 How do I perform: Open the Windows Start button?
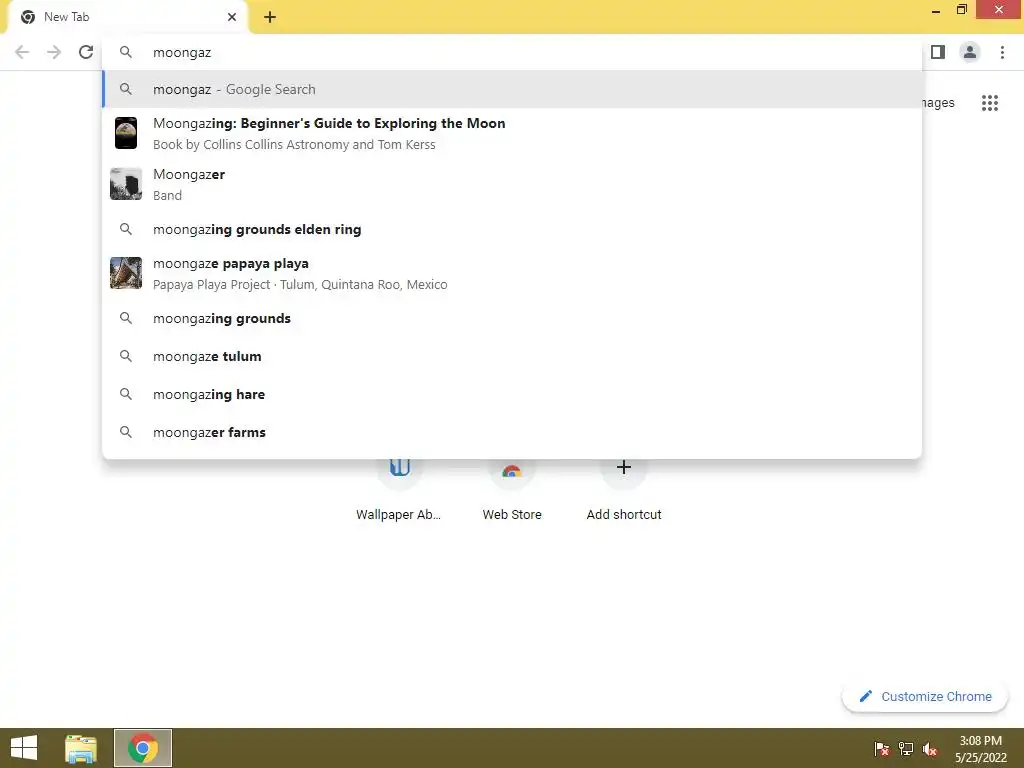(x=24, y=748)
